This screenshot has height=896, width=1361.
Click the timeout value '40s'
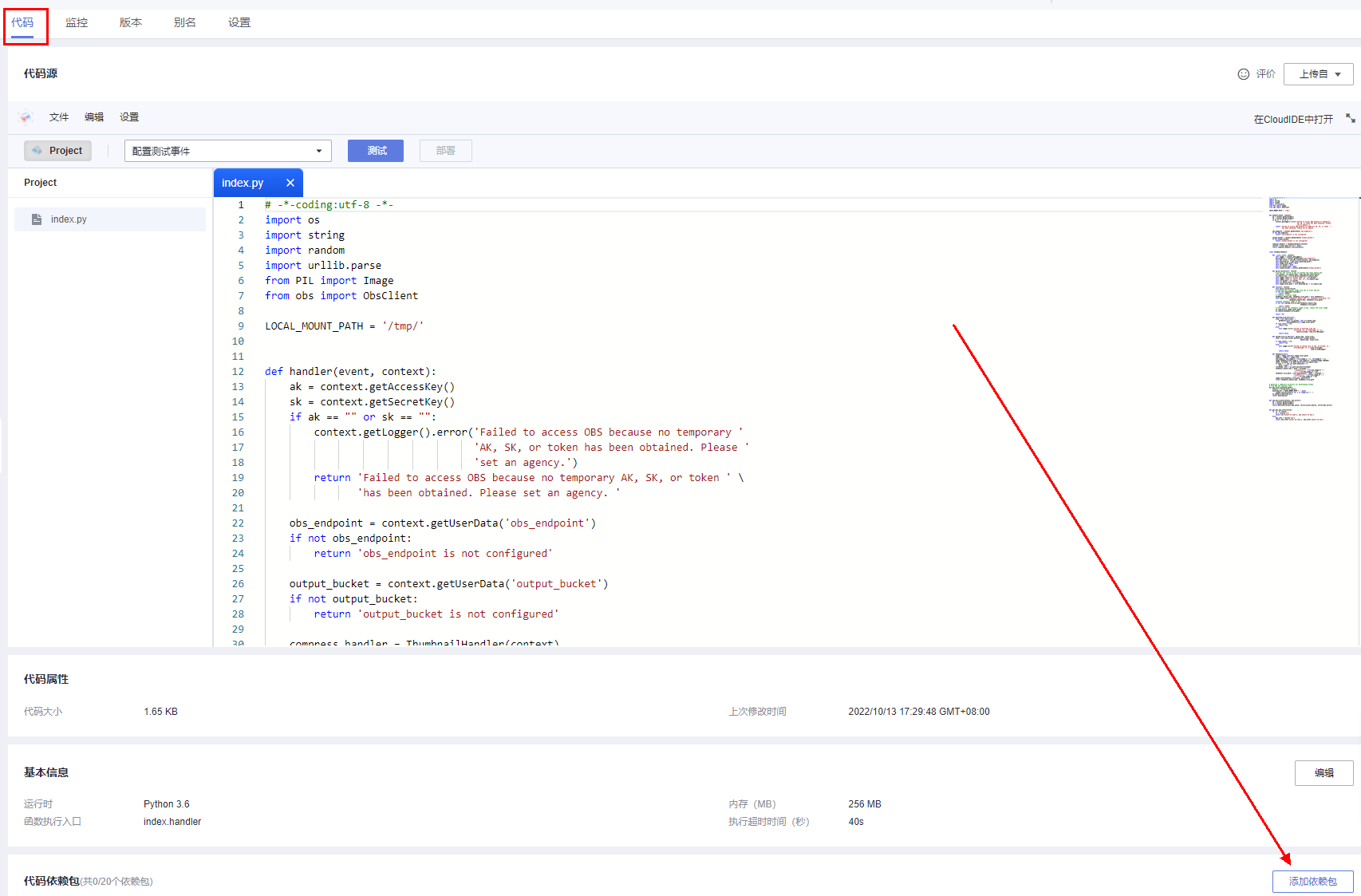(856, 822)
